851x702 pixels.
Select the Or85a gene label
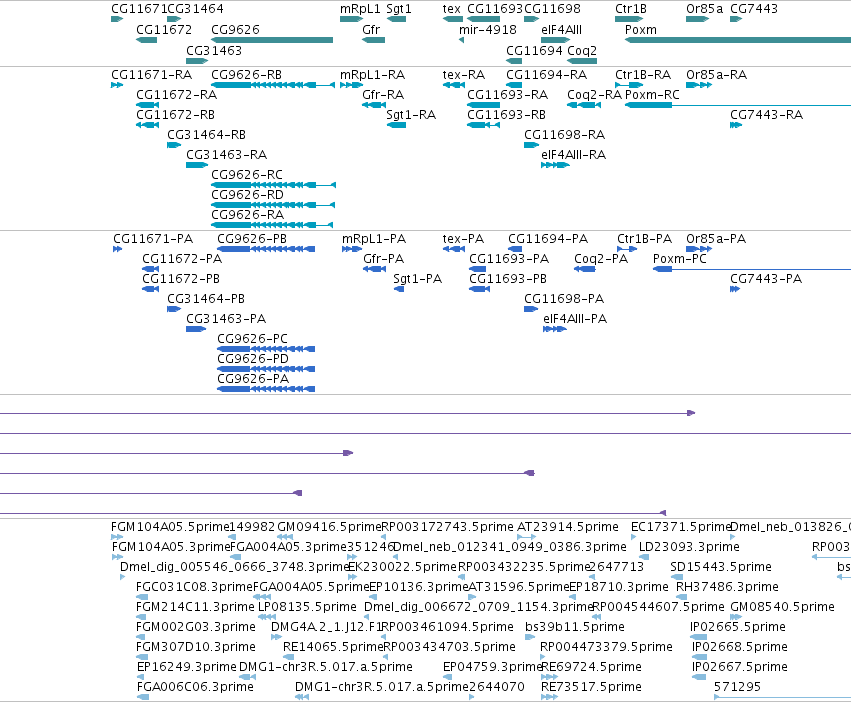(x=704, y=9)
